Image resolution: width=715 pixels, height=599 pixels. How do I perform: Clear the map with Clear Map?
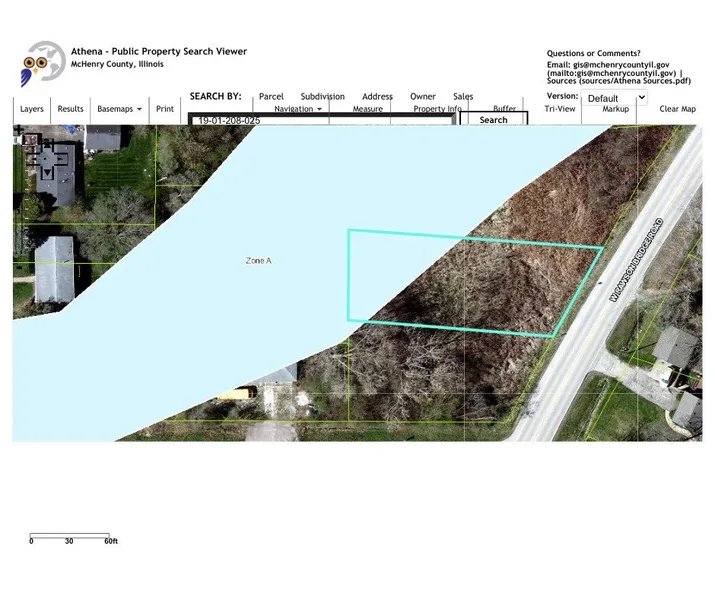pyautogui.click(x=677, y=109)
